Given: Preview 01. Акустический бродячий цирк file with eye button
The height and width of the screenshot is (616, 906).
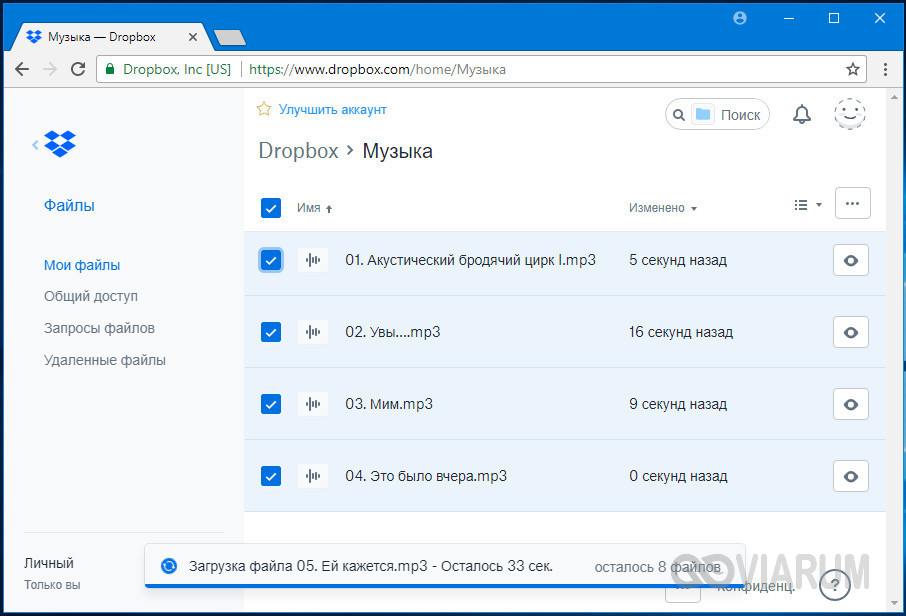Looking at the screenshot, I should coord(850,260).
